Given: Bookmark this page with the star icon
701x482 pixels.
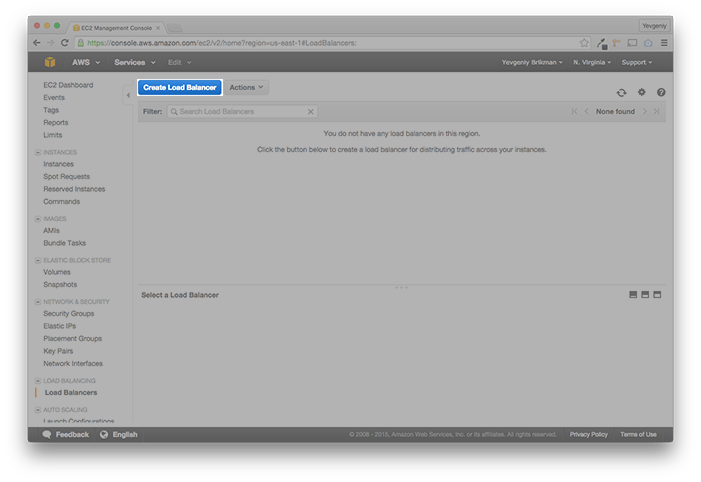Looking at the screenshot, I should (584, 43).
